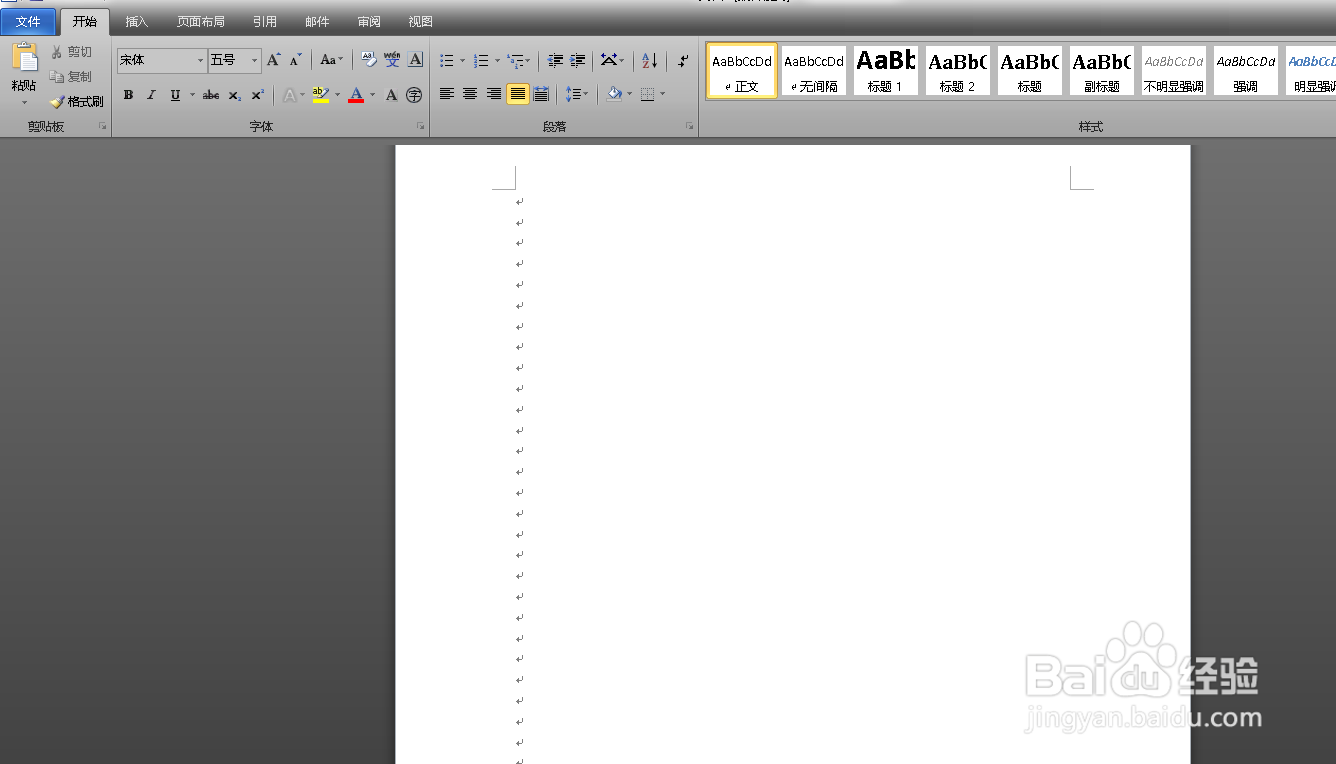Apply yellow text highlight color
This screenshot has width=1336, height=764.
(320, 95)
